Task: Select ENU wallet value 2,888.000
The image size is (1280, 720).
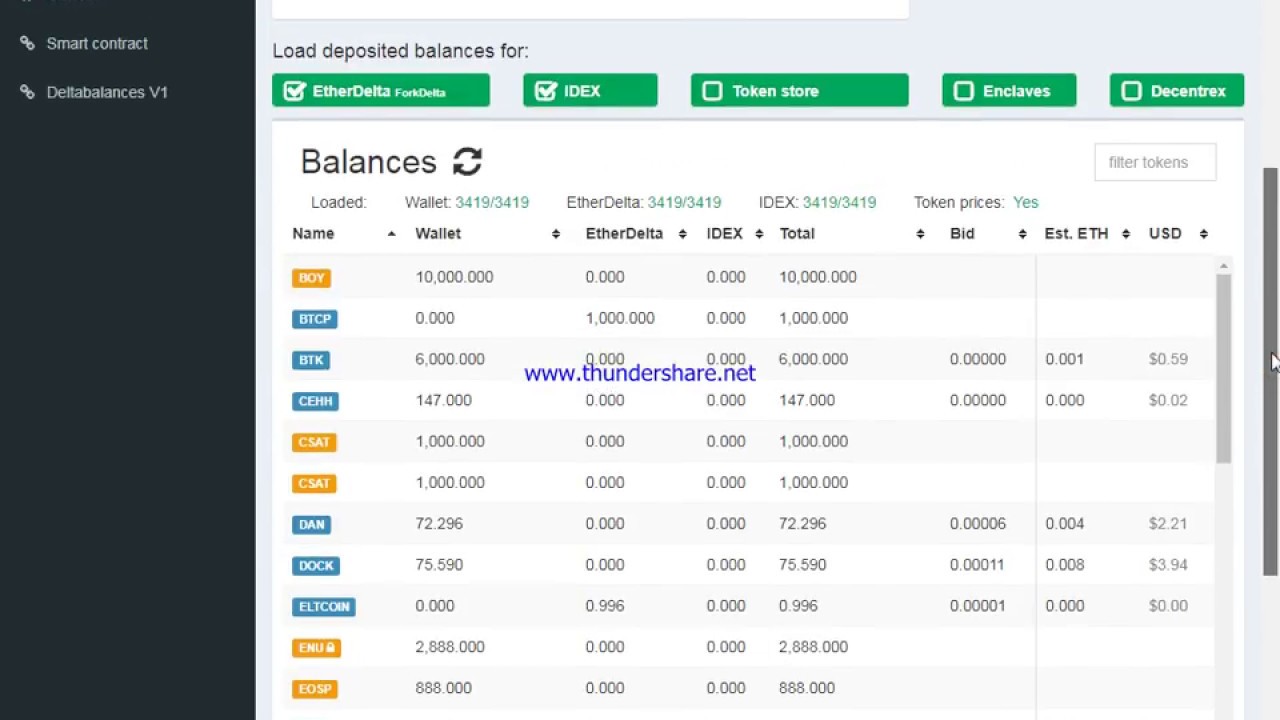Action: [x=450, y=646]
